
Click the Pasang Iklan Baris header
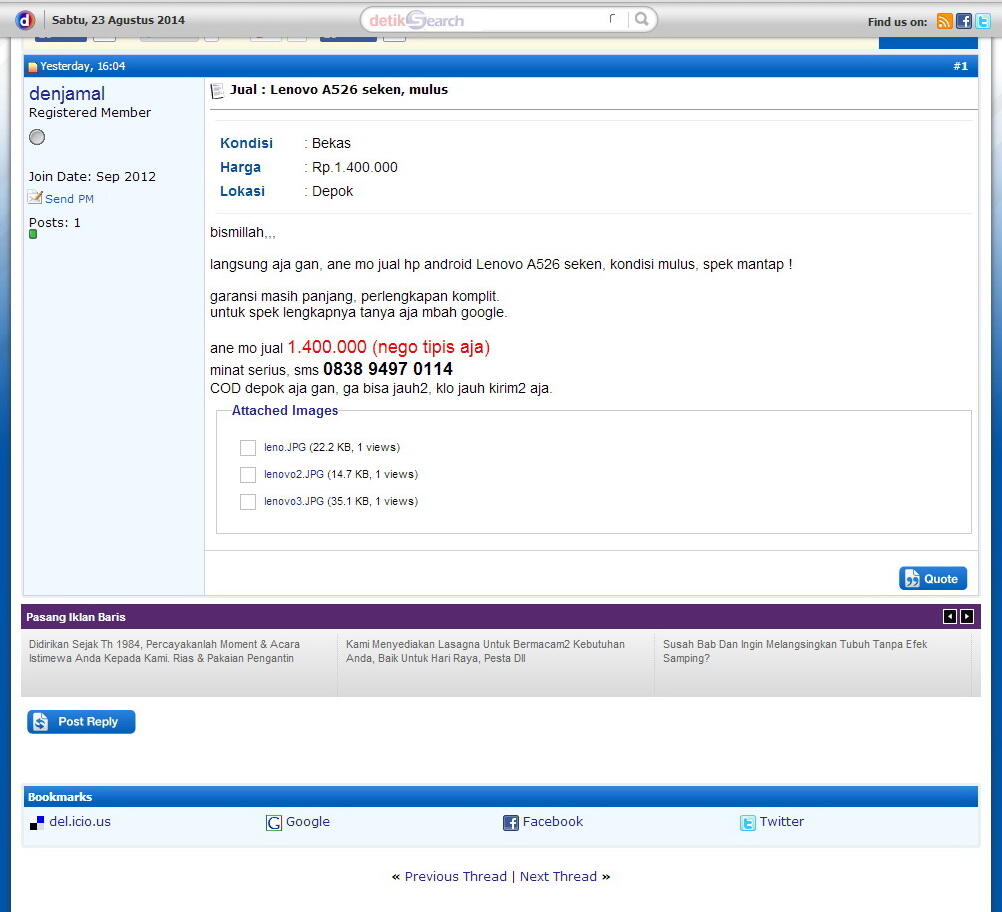point(75,617)
